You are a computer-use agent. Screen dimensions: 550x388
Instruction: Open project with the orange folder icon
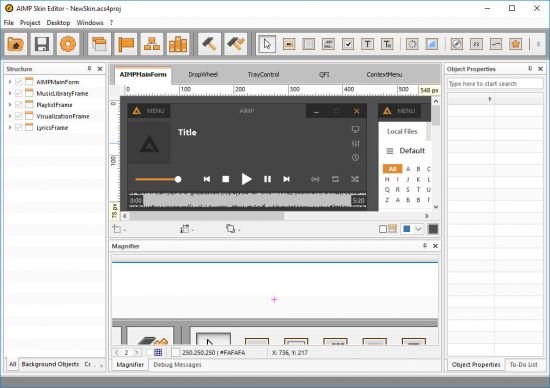pyautogui.click(x=15, y=44)
